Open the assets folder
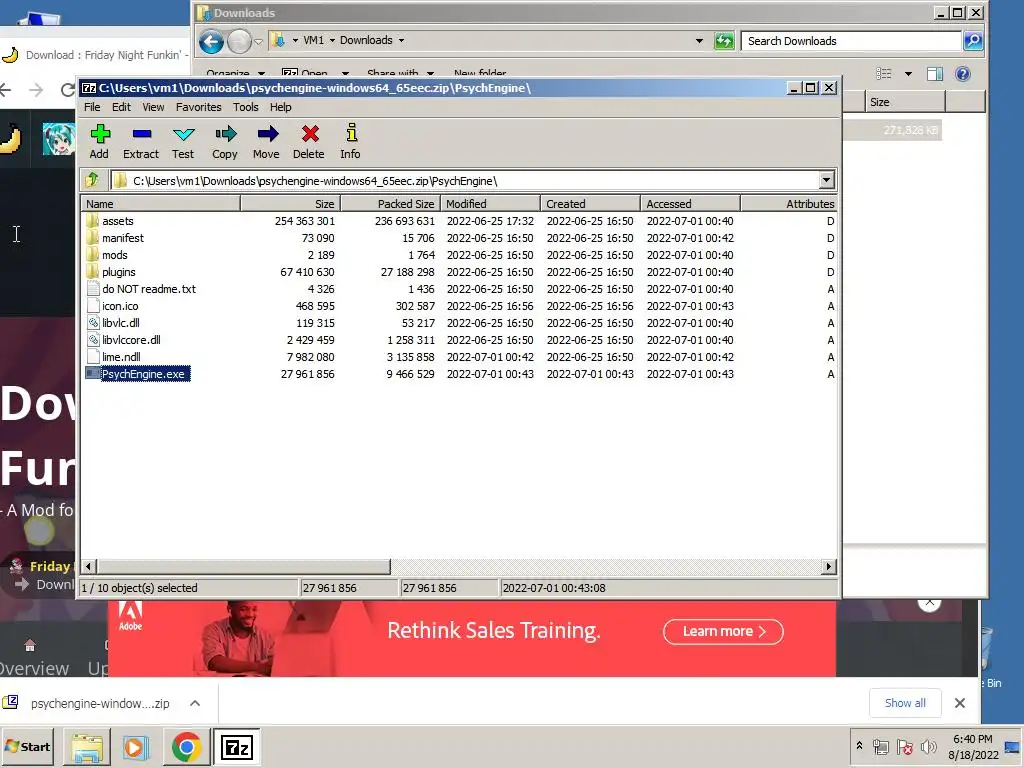This screenshot has height=768, width=1024. coord(118,221)
